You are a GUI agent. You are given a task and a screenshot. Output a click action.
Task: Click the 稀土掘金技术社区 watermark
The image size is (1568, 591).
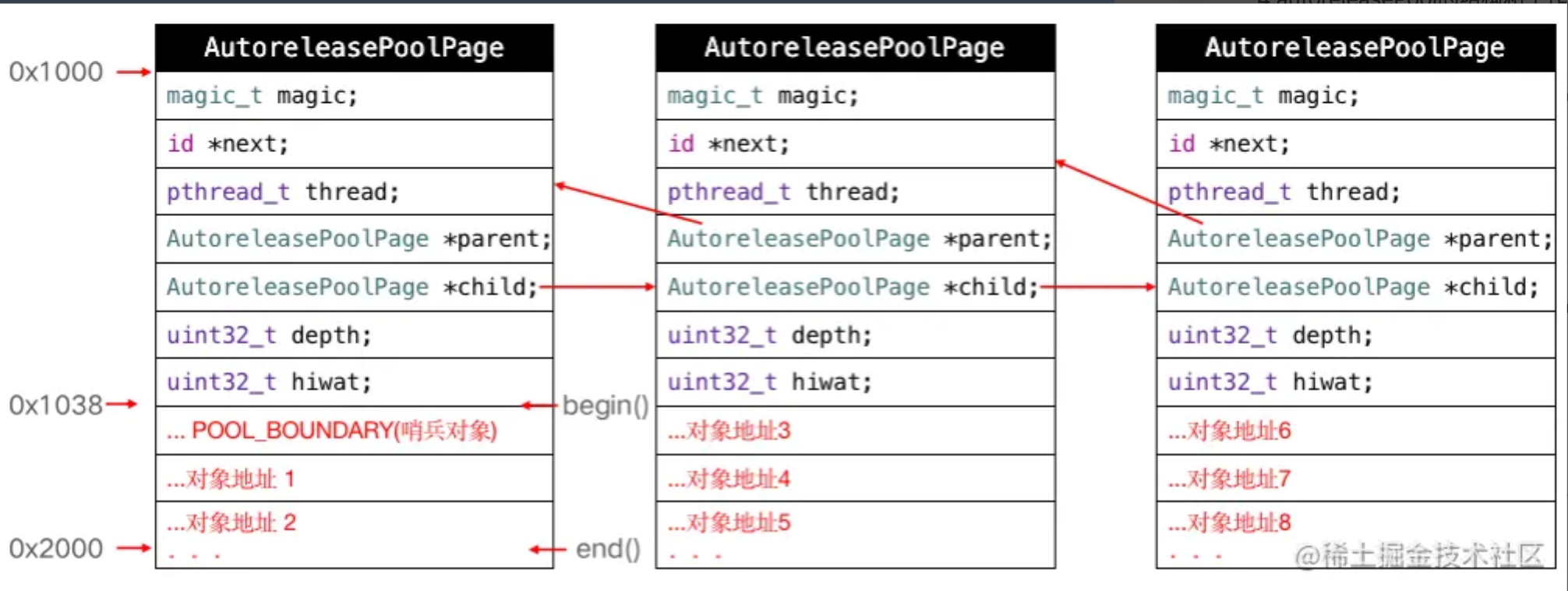pos(1418,555)
